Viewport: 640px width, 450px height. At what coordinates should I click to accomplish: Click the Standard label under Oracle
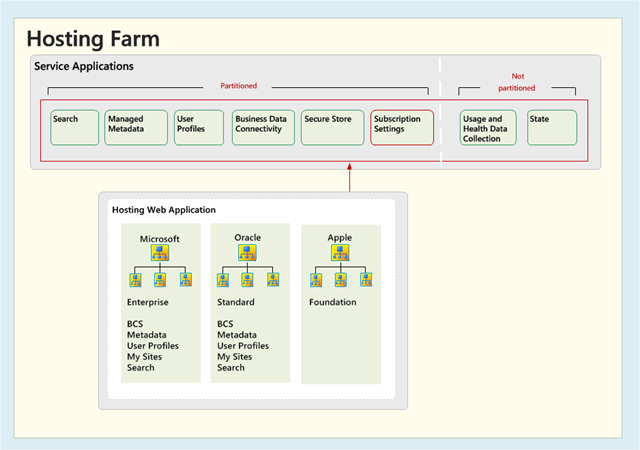tap(236, 302)
